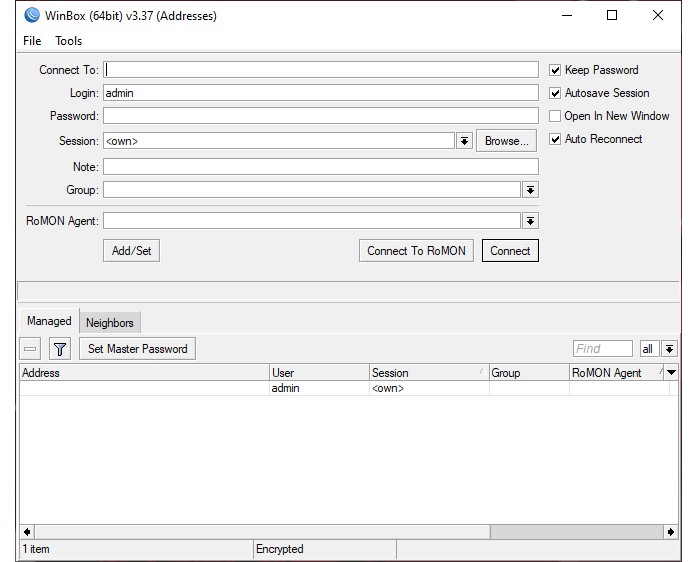Enable Open In New Window checkbox
The width and height of the screenshot is (696, 562).
555,116
